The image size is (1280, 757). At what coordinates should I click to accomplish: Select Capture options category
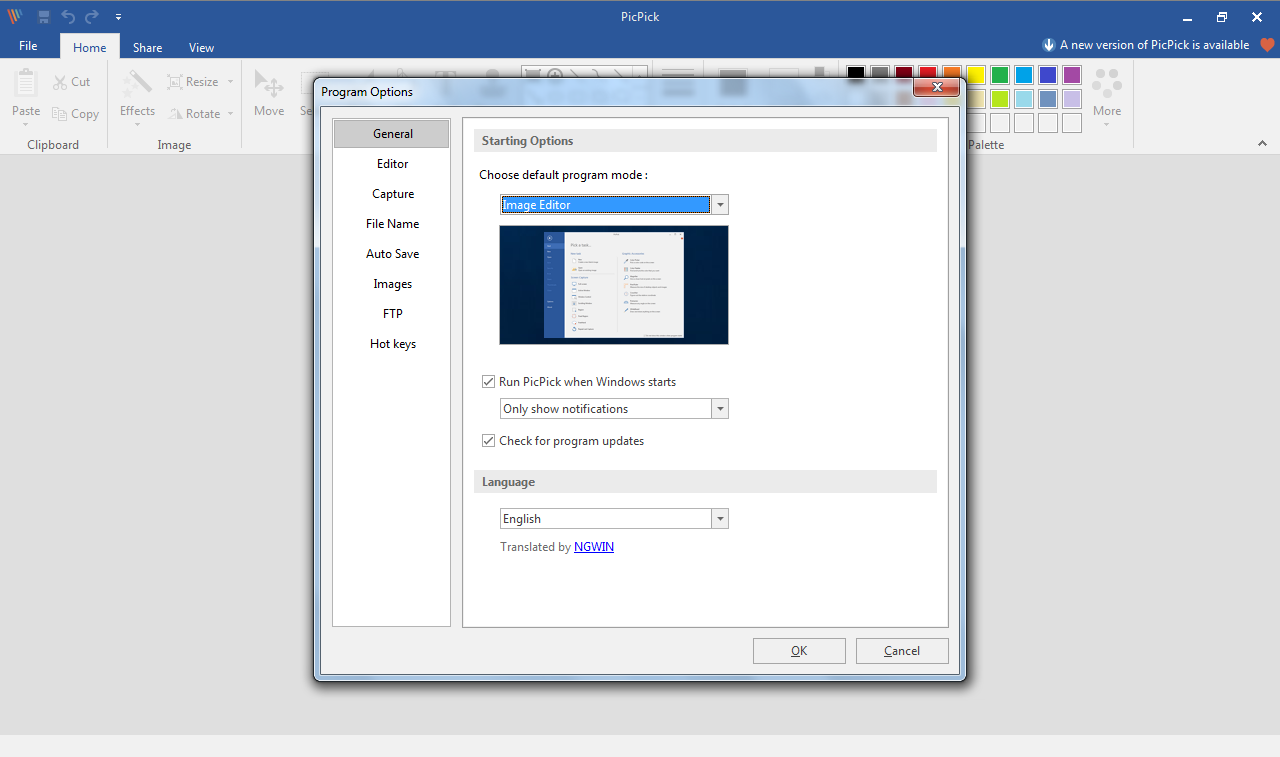tap(392, 194)
